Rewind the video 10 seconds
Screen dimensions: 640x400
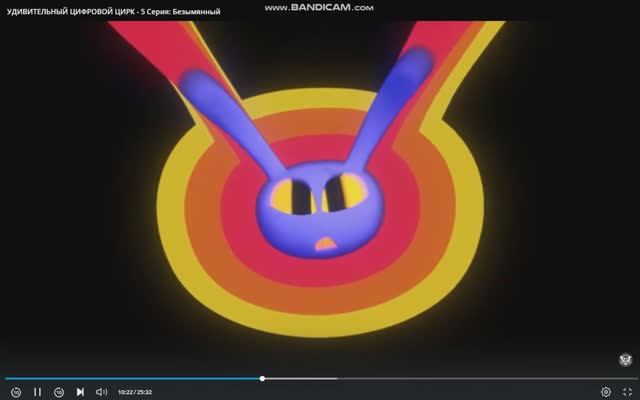pyautogui.click(x=16, y=392)
